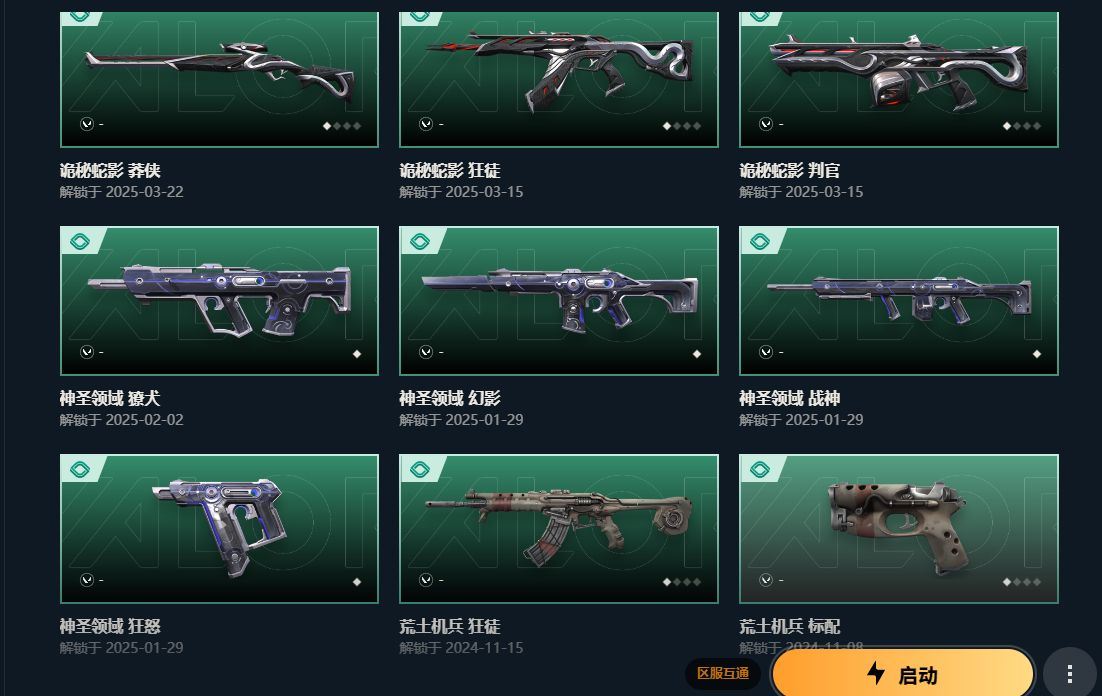Open the 荒土机兵 标配 pistol skin card
The height and width of the screenshot is (696, 1102).
(899, 529)
